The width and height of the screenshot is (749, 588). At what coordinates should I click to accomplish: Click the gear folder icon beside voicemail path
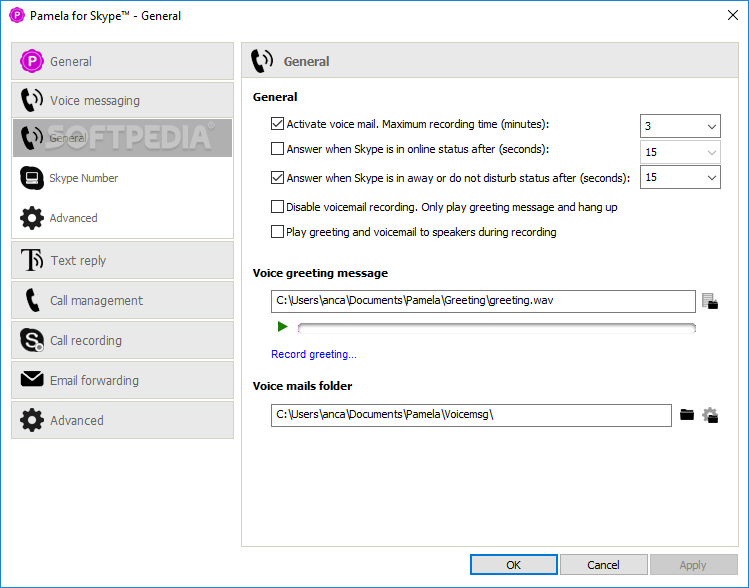(x=710, y=415)
